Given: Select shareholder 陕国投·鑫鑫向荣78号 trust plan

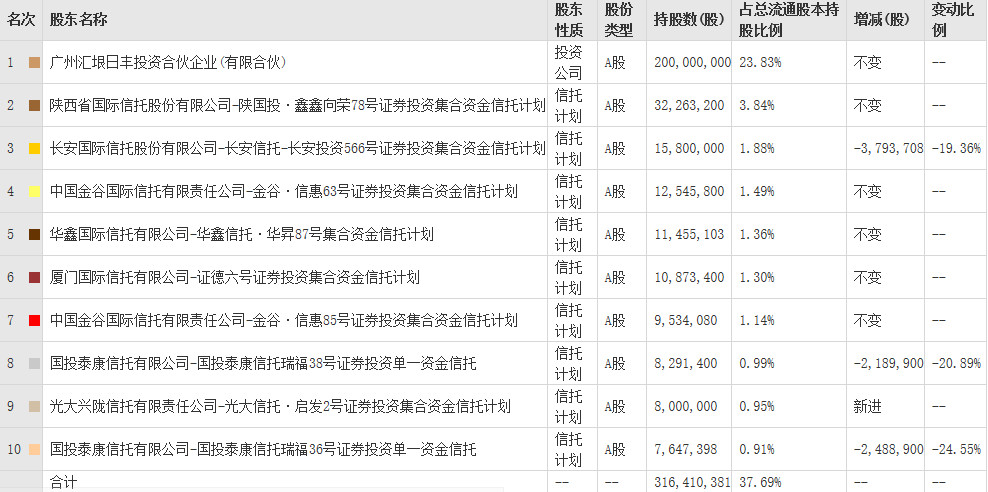Looking at the screenshot, I should (x=297, y=105).
